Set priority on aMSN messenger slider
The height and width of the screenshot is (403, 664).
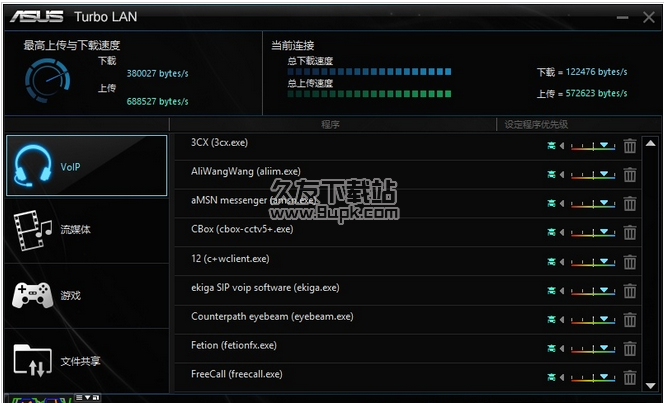coord(593,204)
